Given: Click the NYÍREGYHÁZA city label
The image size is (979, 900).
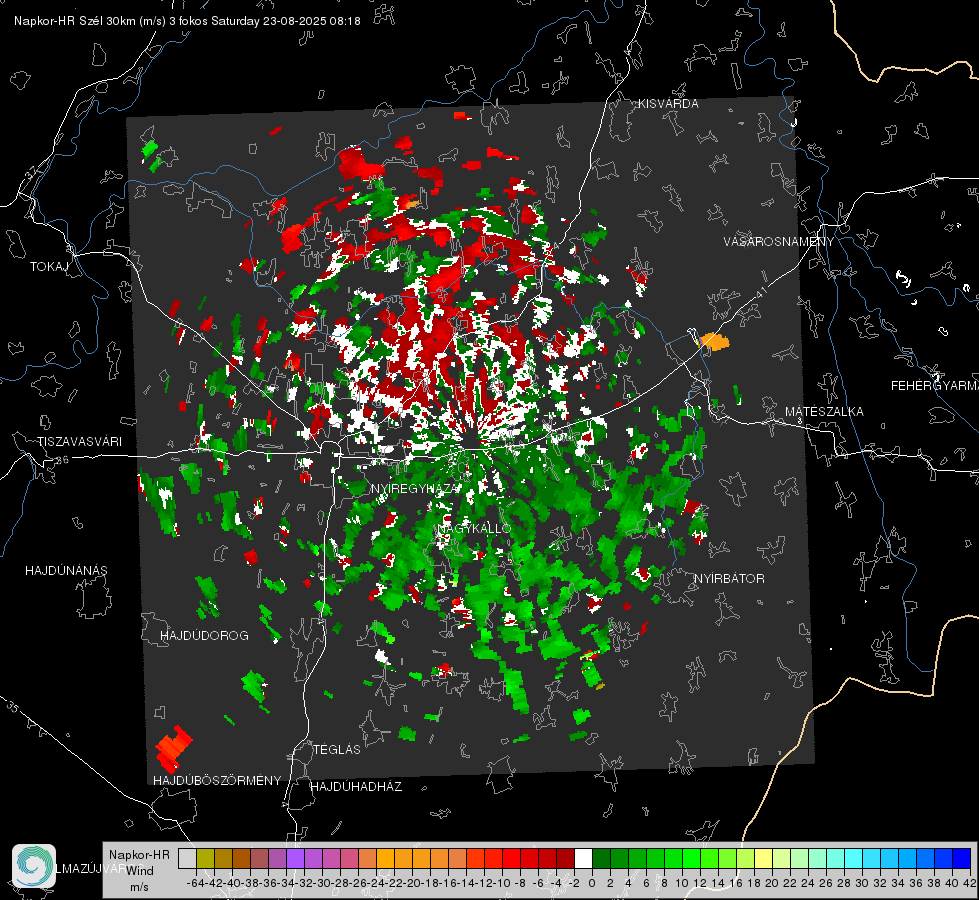Looking at the screenshot, I should point(414,488).
